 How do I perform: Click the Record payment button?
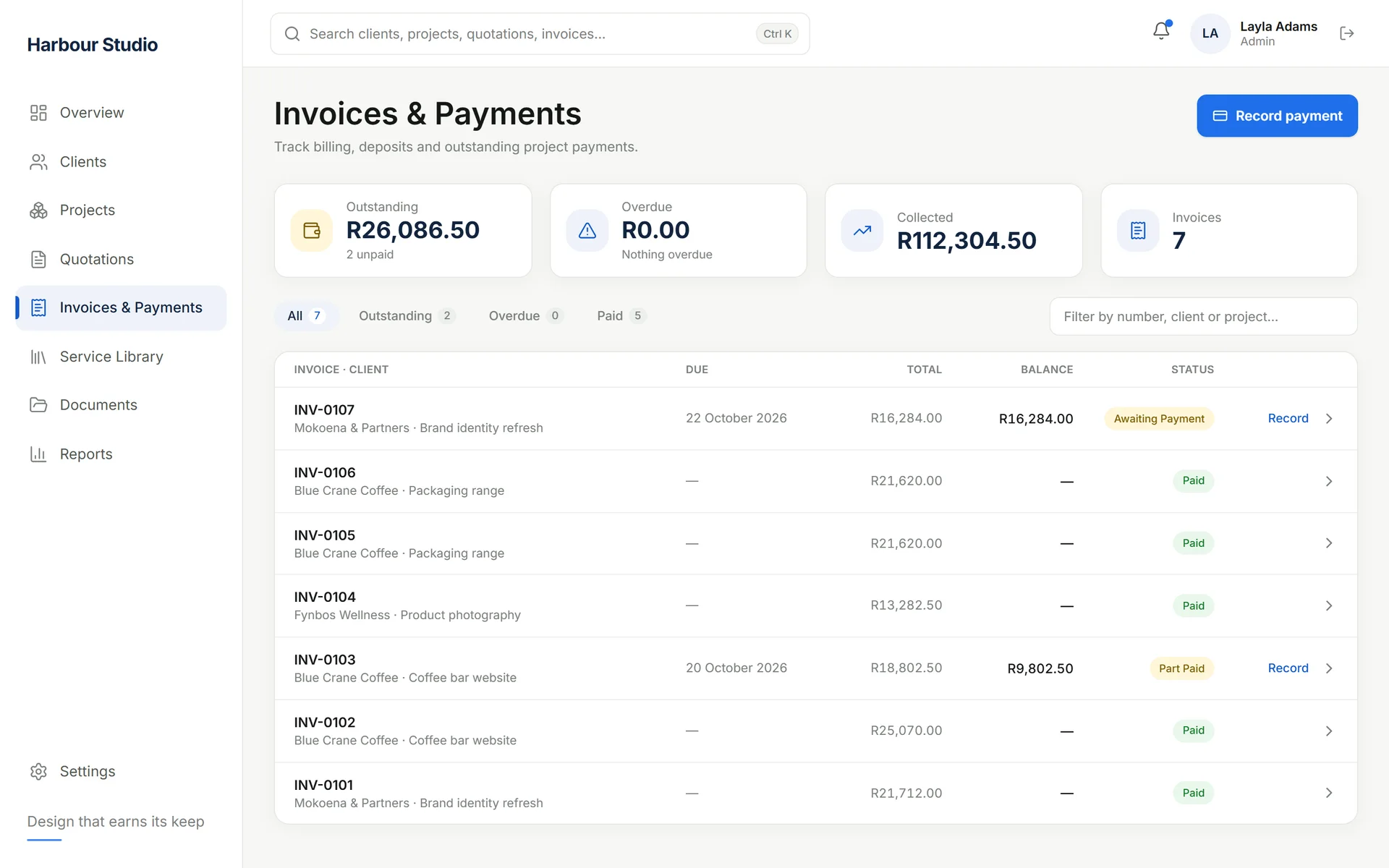click(1277, 116)
